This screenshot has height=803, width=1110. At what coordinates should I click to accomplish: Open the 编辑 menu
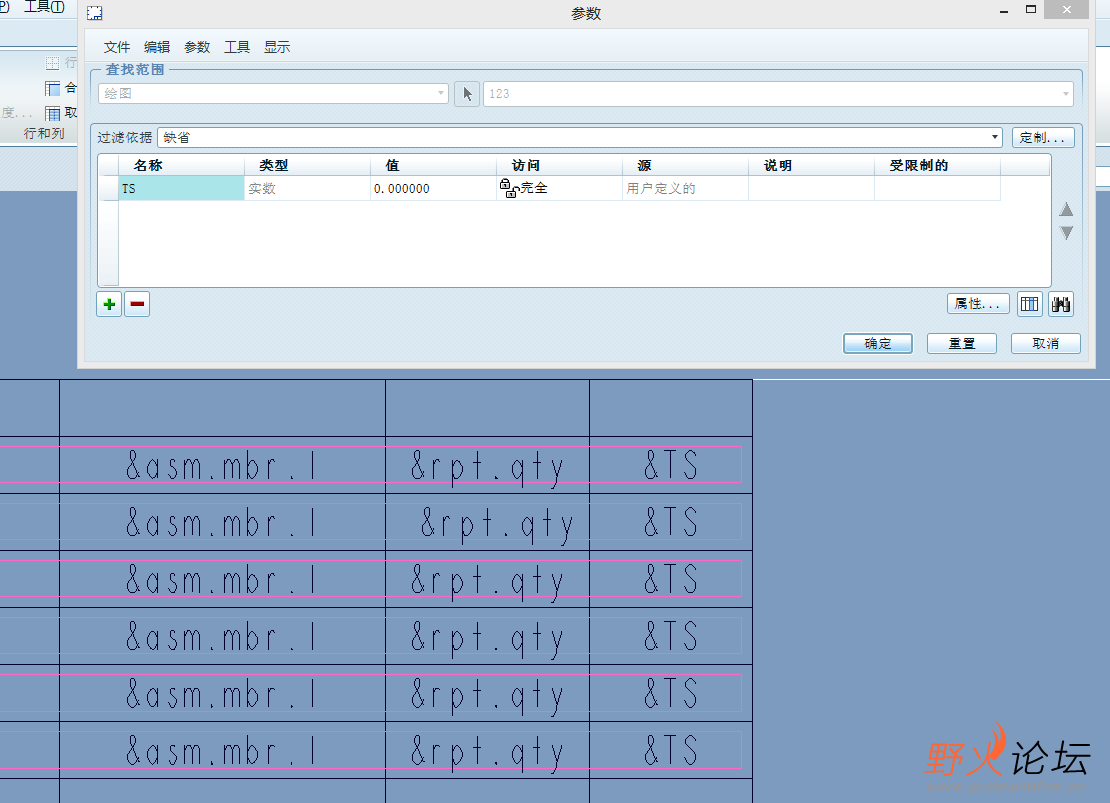157,47
